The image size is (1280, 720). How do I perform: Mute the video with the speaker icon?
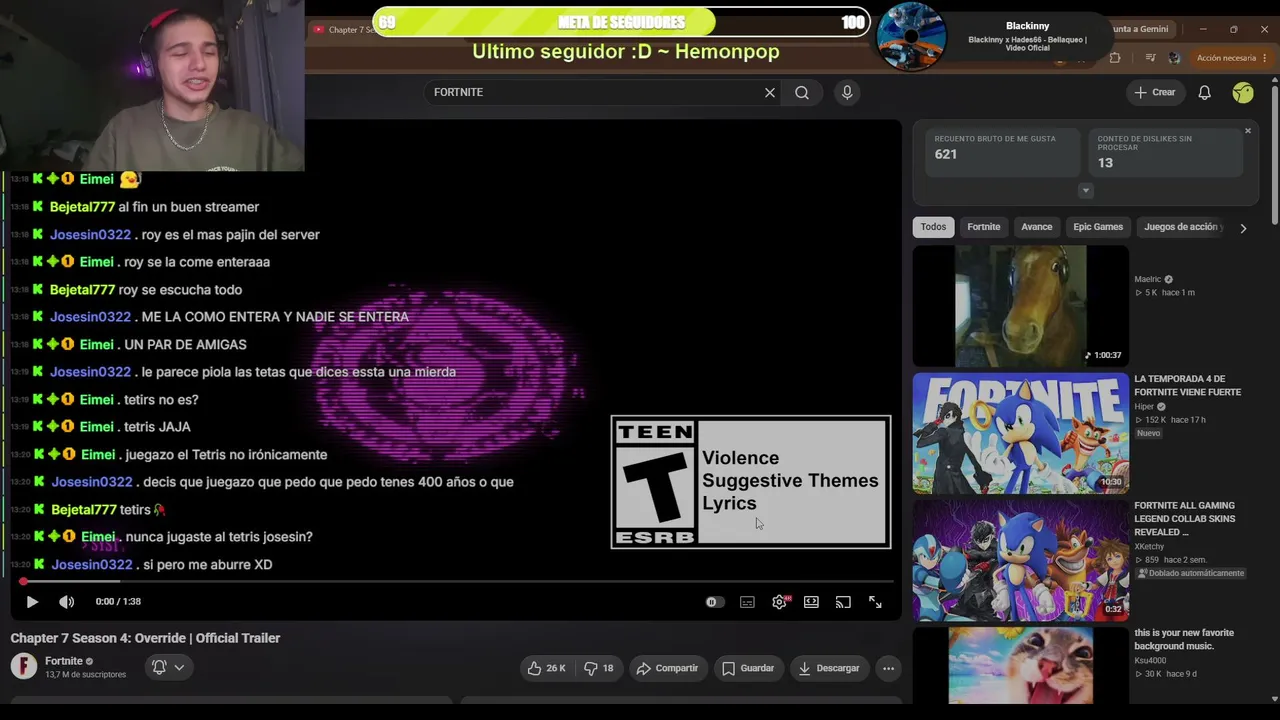(66, 602)
